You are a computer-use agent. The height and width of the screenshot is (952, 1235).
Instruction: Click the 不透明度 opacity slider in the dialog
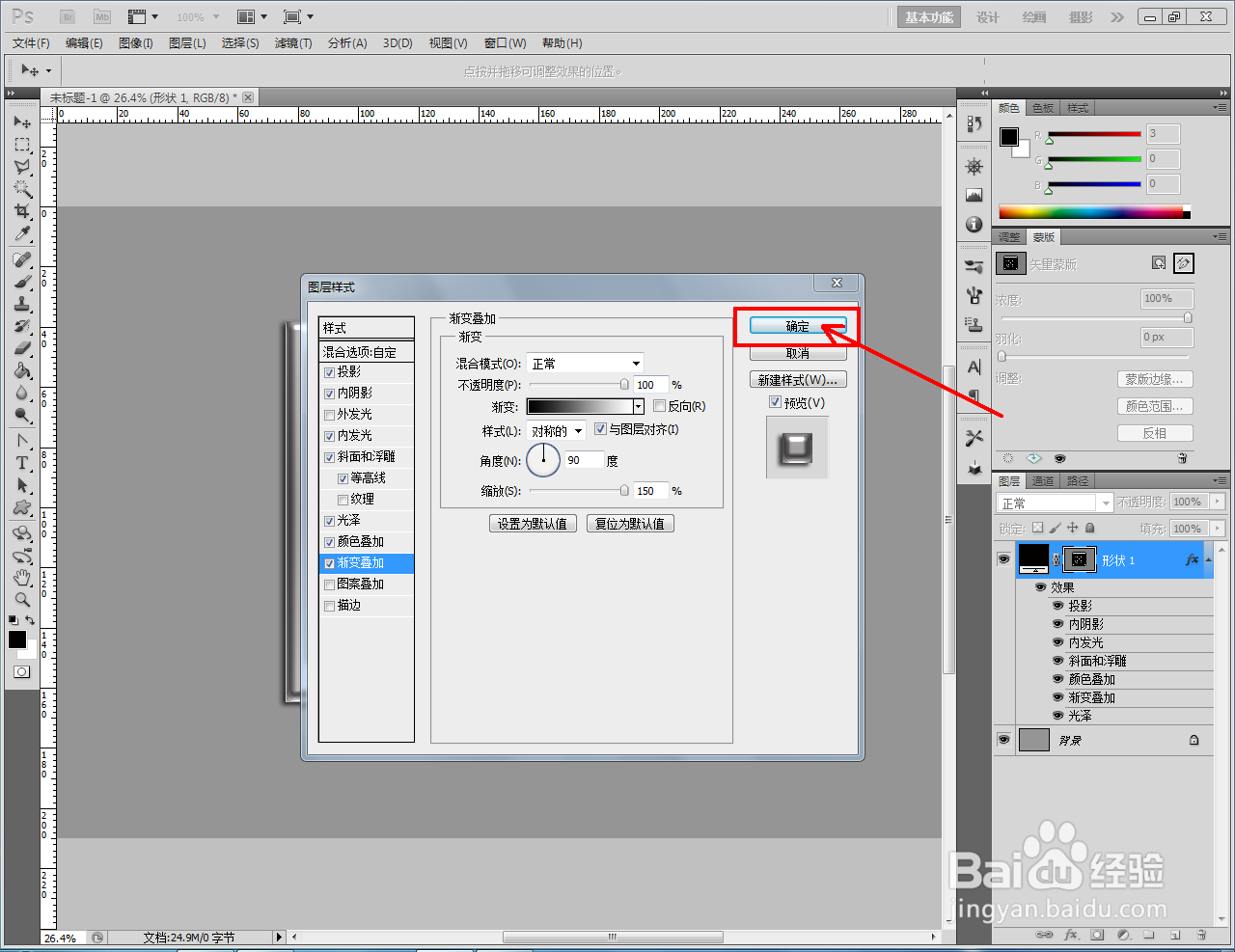click(578, 385)
